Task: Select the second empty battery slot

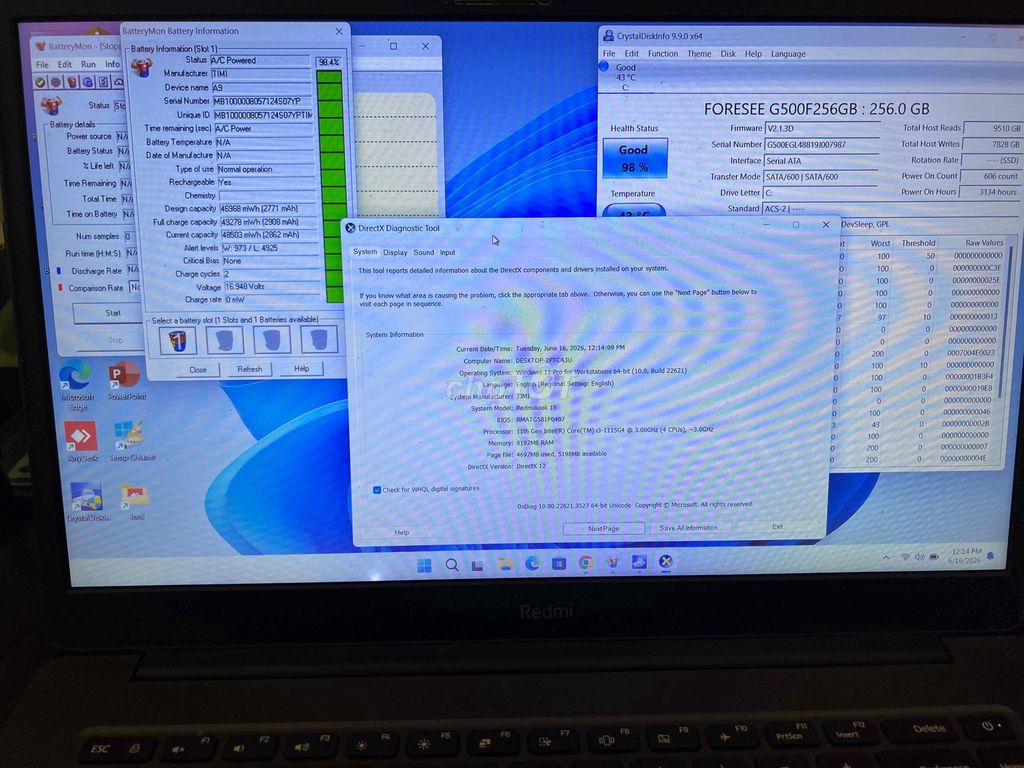Action: (x=225, y=340)
